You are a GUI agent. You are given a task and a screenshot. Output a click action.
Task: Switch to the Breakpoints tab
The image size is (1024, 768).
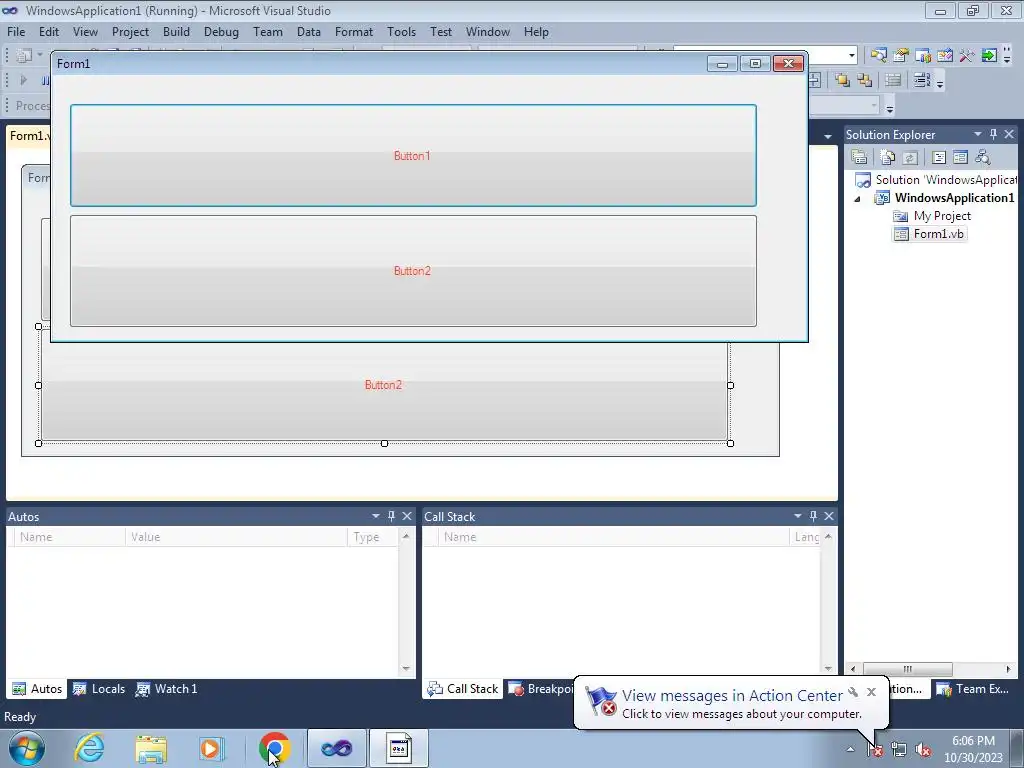(541, 689)
